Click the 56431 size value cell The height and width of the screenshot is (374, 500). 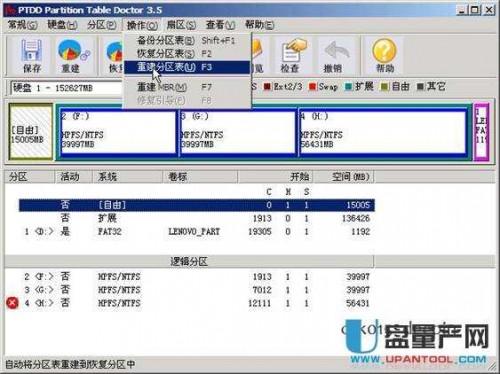pyautogui.click(x=358, y=303)
